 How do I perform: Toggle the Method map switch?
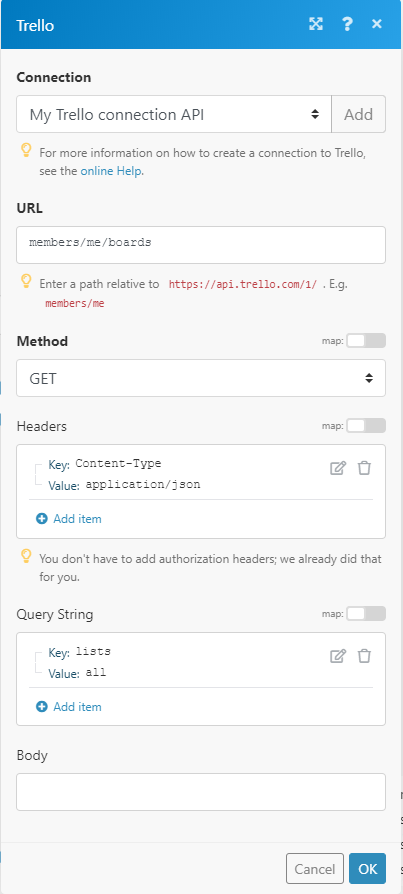pyautogui.click(x=366, y=341)
